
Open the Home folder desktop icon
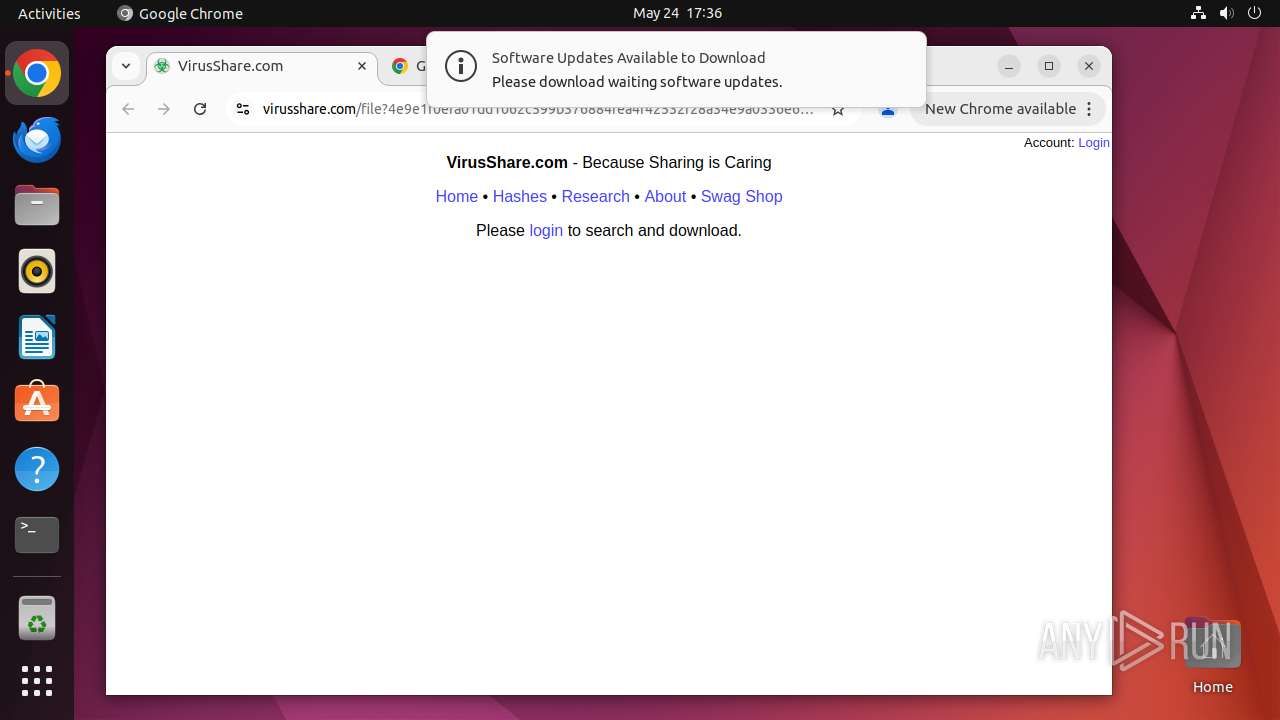pos(1212,655)
